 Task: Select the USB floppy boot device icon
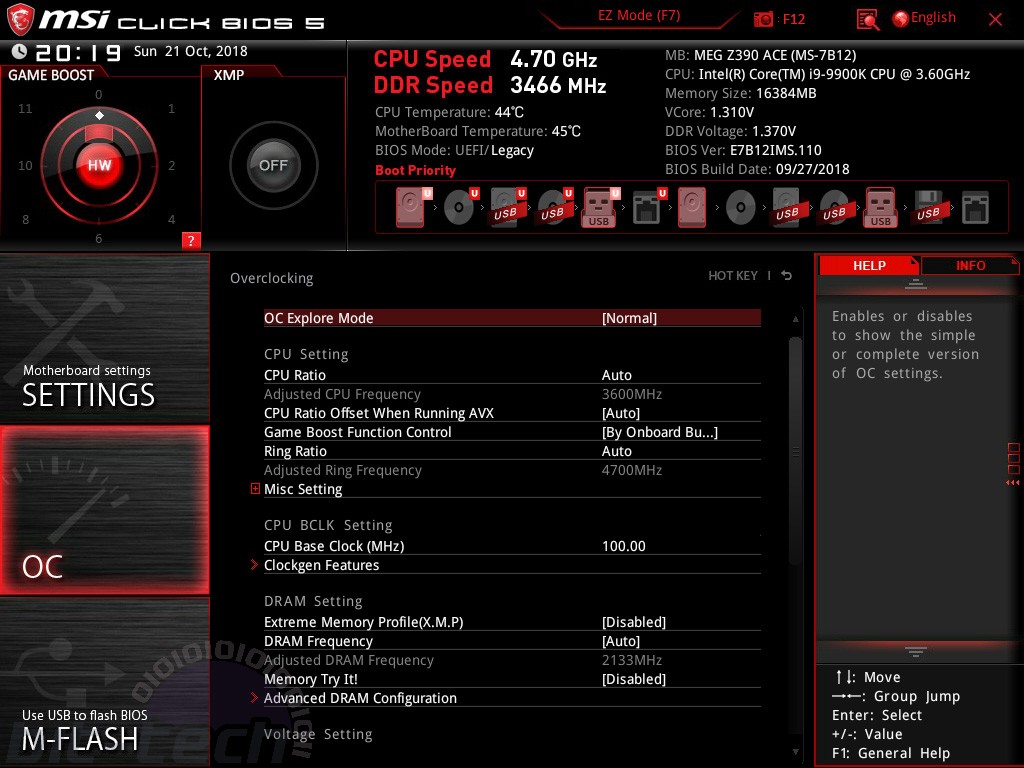(928, 207)
